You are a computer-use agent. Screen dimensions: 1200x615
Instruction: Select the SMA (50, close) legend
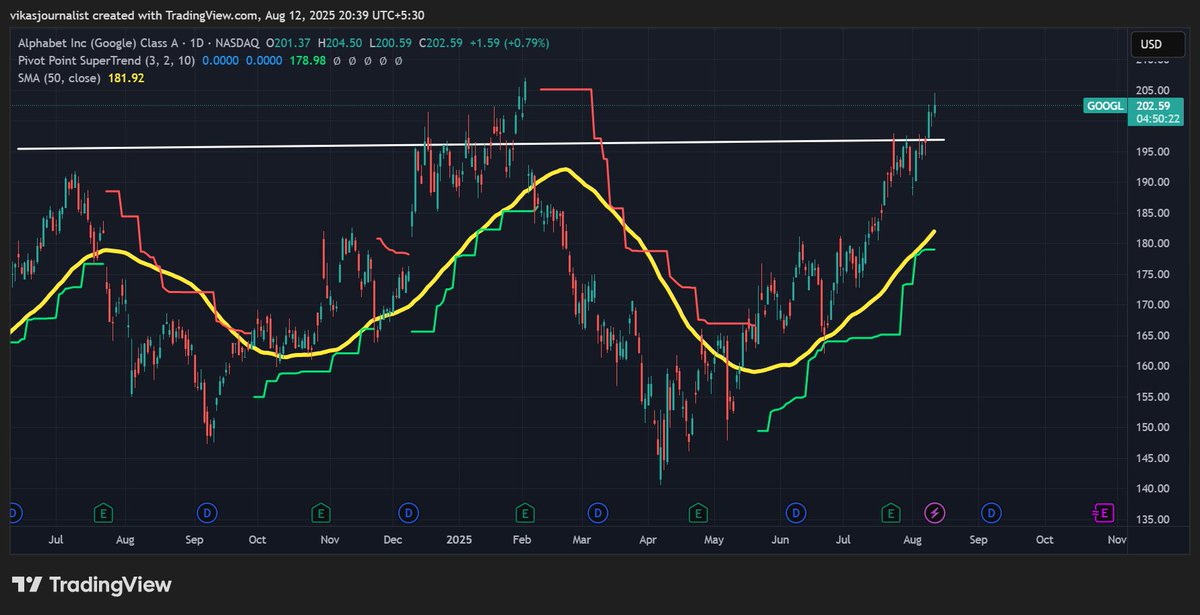pos(59,78)
